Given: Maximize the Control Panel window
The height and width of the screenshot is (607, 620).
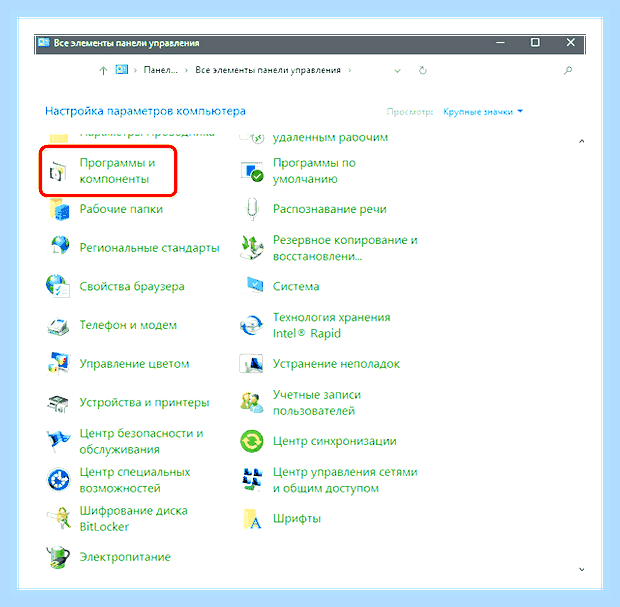Looking at the screenshot, I should coord(535,42).
